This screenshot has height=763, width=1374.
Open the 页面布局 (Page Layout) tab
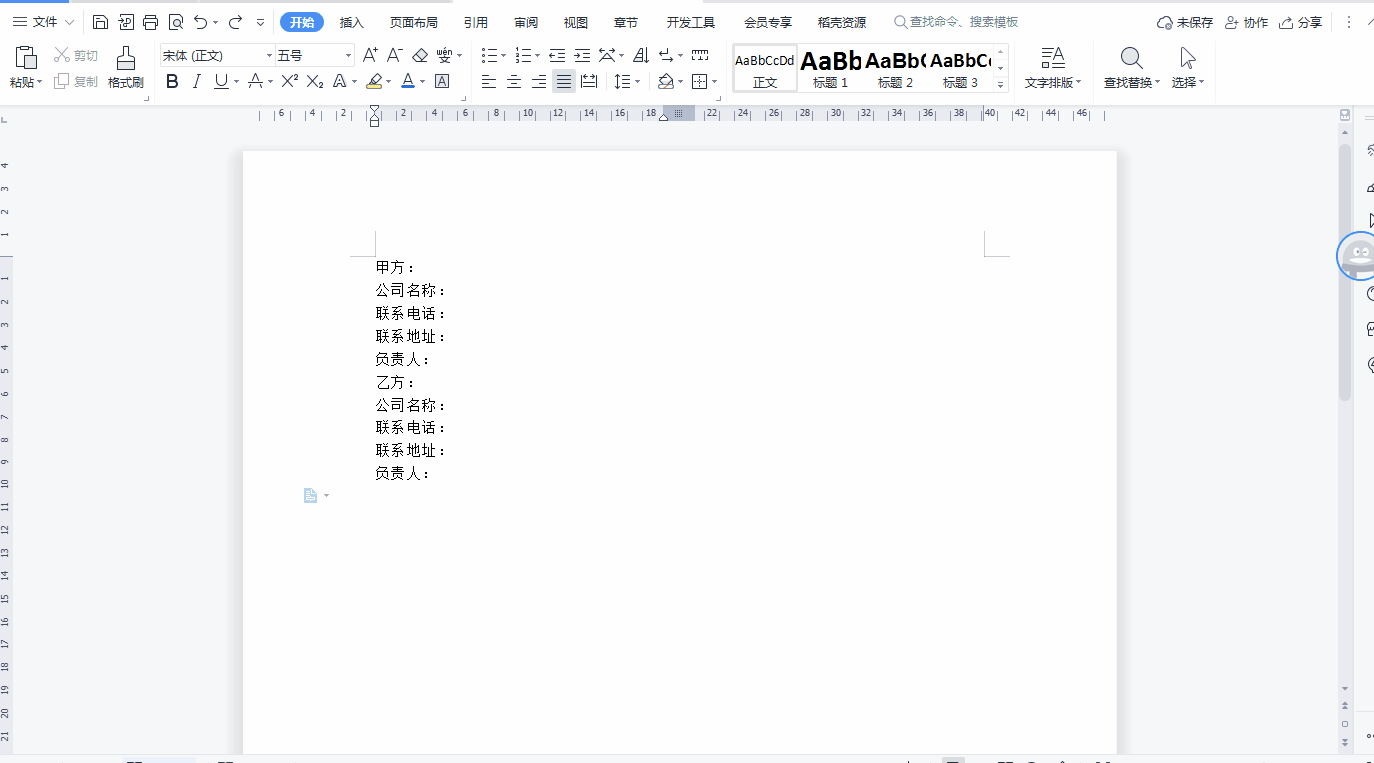(413, 22)
